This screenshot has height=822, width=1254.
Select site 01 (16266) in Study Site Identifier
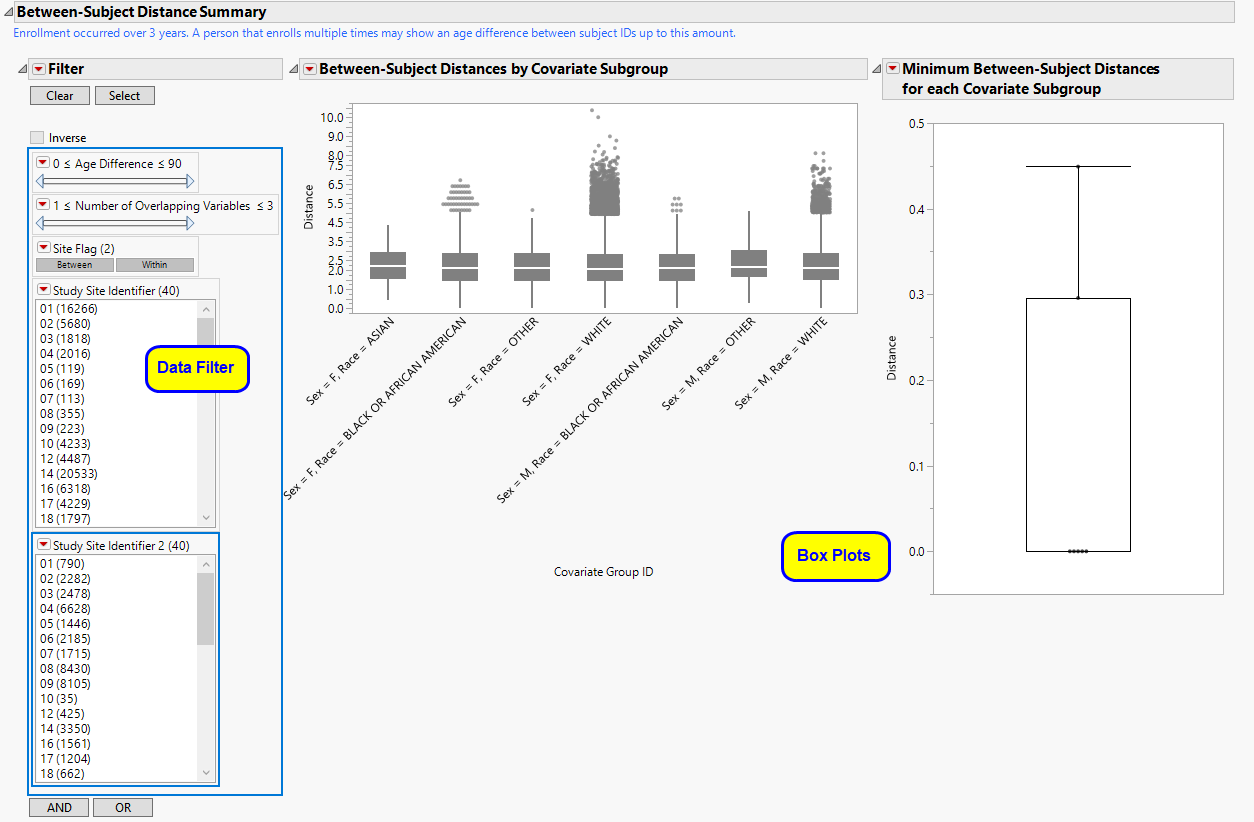click(x=69, y=309)
